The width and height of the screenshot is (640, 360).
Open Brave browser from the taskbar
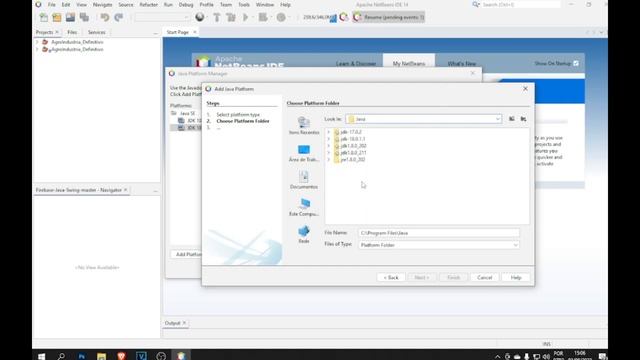tap(121, 356)
